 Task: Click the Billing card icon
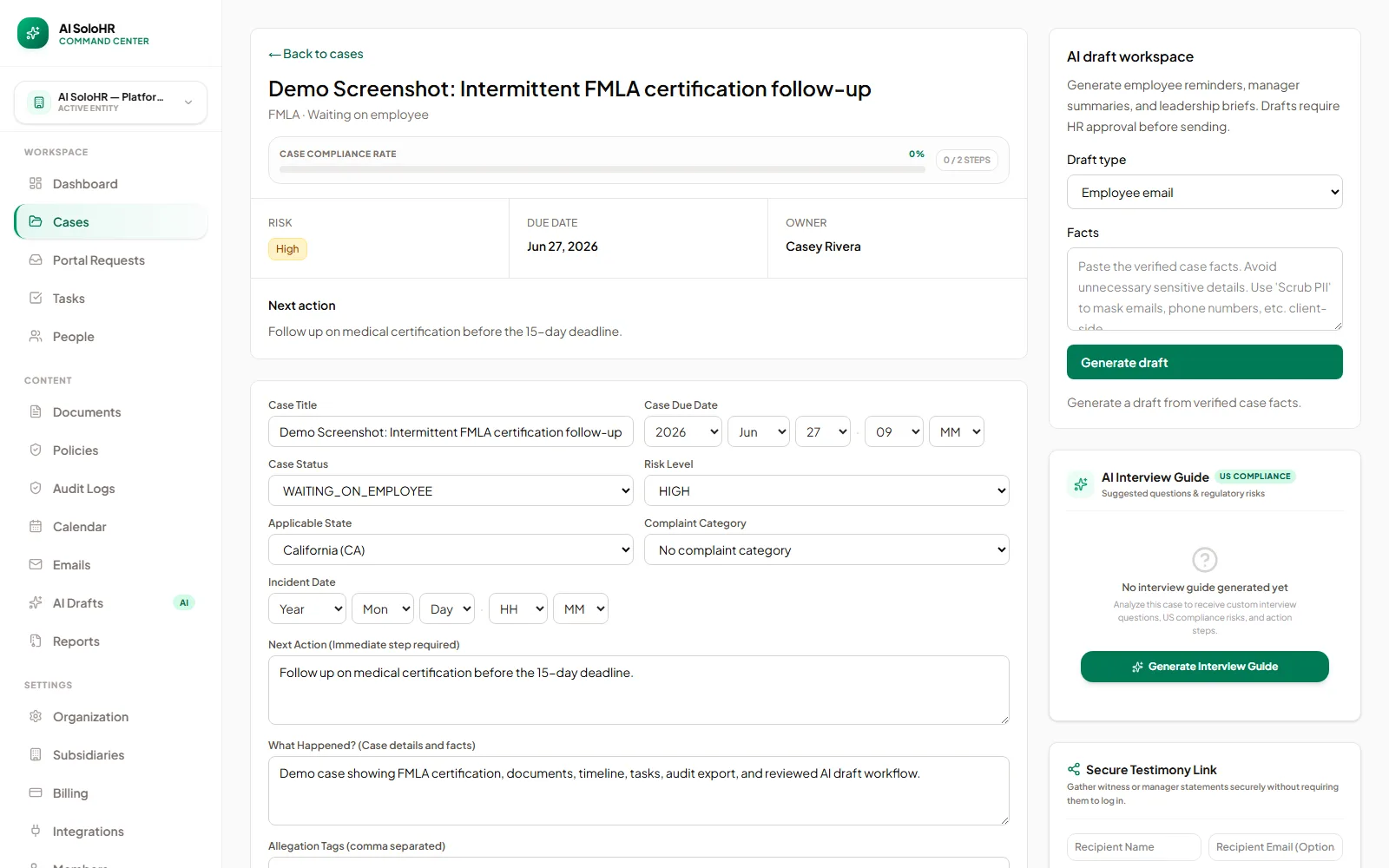click(36, 792)
